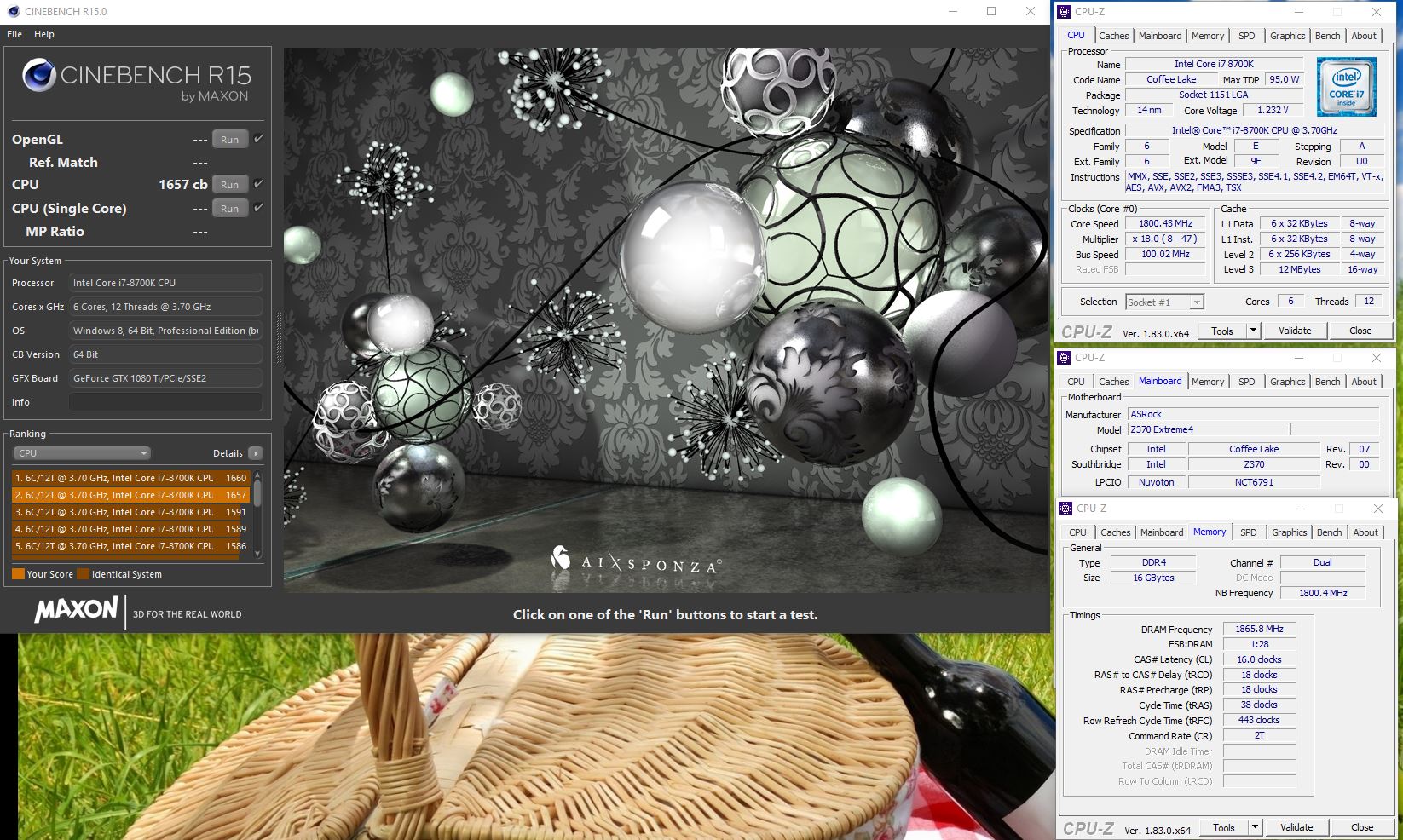
Task: Click Tools button in bottom CPU-Z window
Action: pos(1224,827)
